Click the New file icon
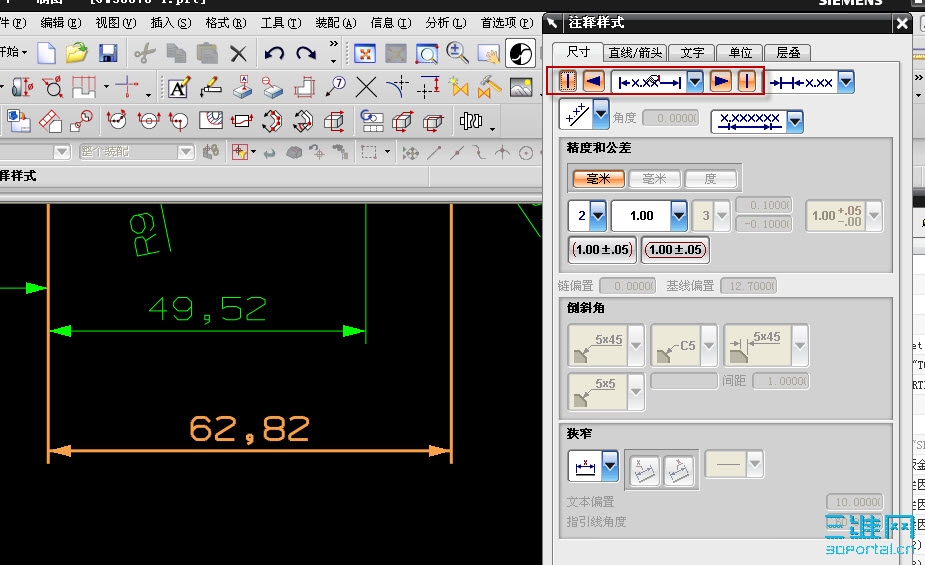The image size is (925, 565). click(x=46, y=53)
